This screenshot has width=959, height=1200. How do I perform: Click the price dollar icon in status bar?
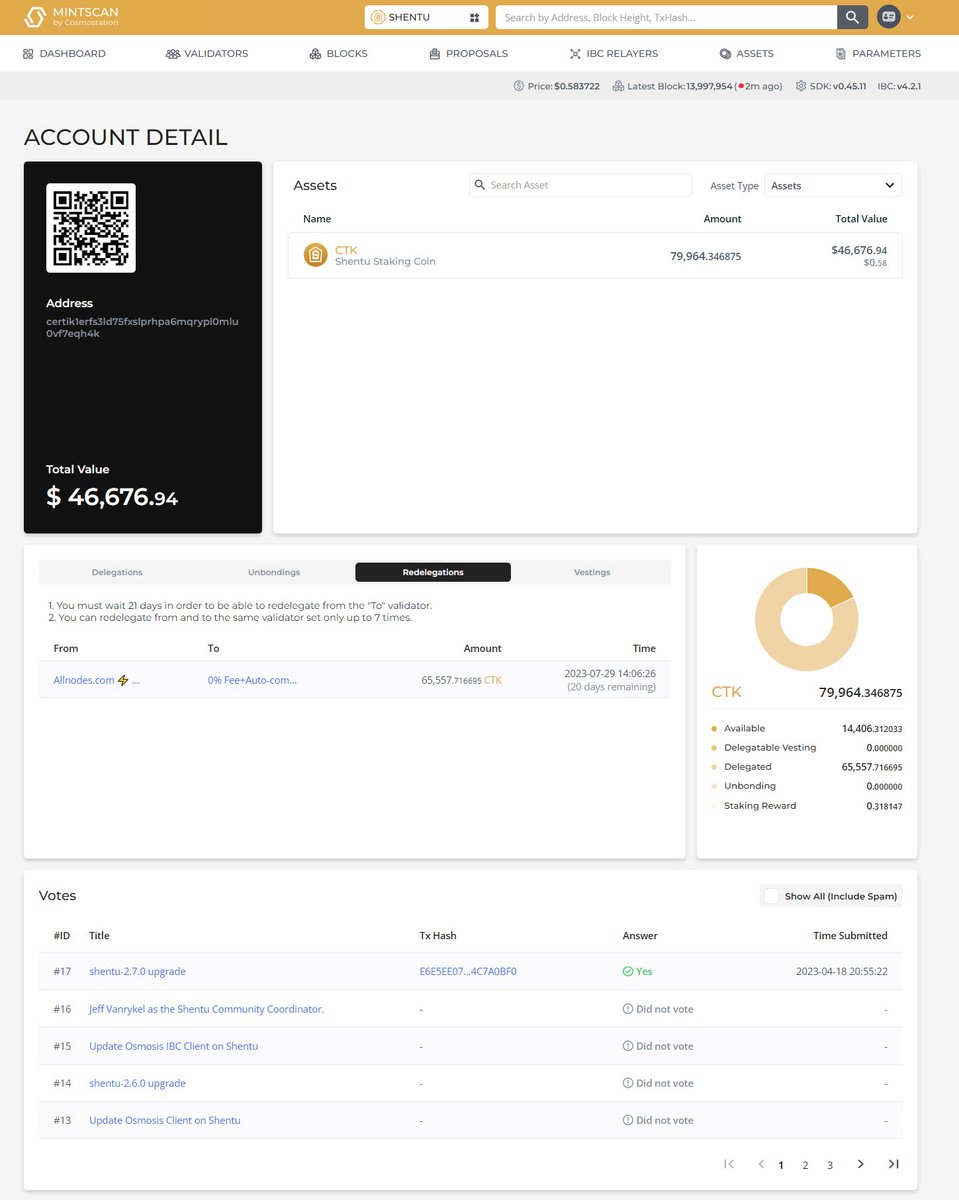518,86
